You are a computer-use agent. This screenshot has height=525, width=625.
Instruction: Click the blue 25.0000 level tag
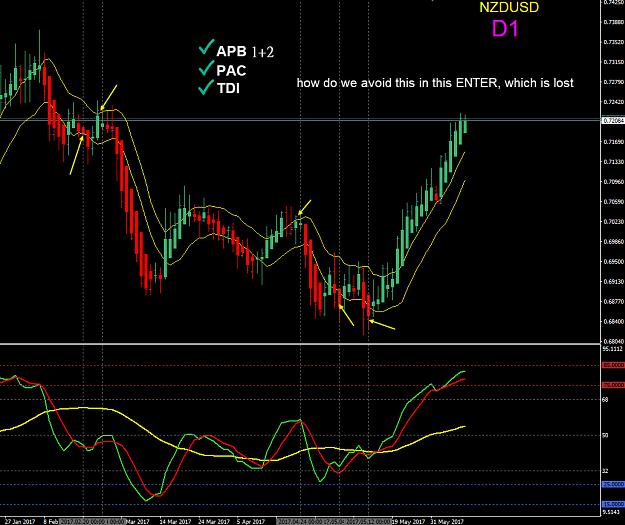coord(613,484)
